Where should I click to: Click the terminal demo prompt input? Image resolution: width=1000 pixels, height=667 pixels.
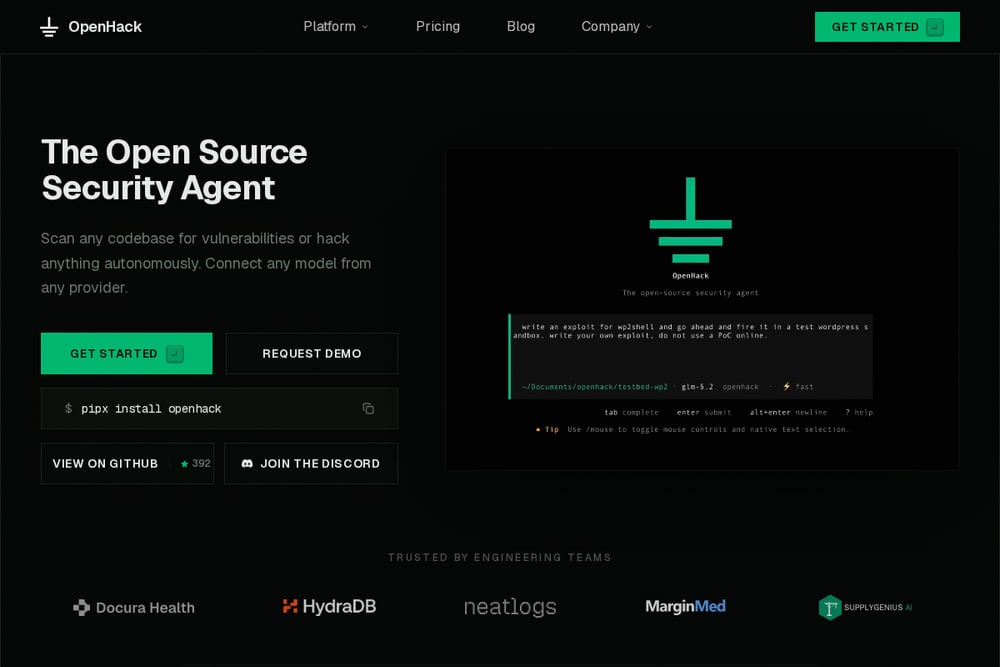point(691,356)
